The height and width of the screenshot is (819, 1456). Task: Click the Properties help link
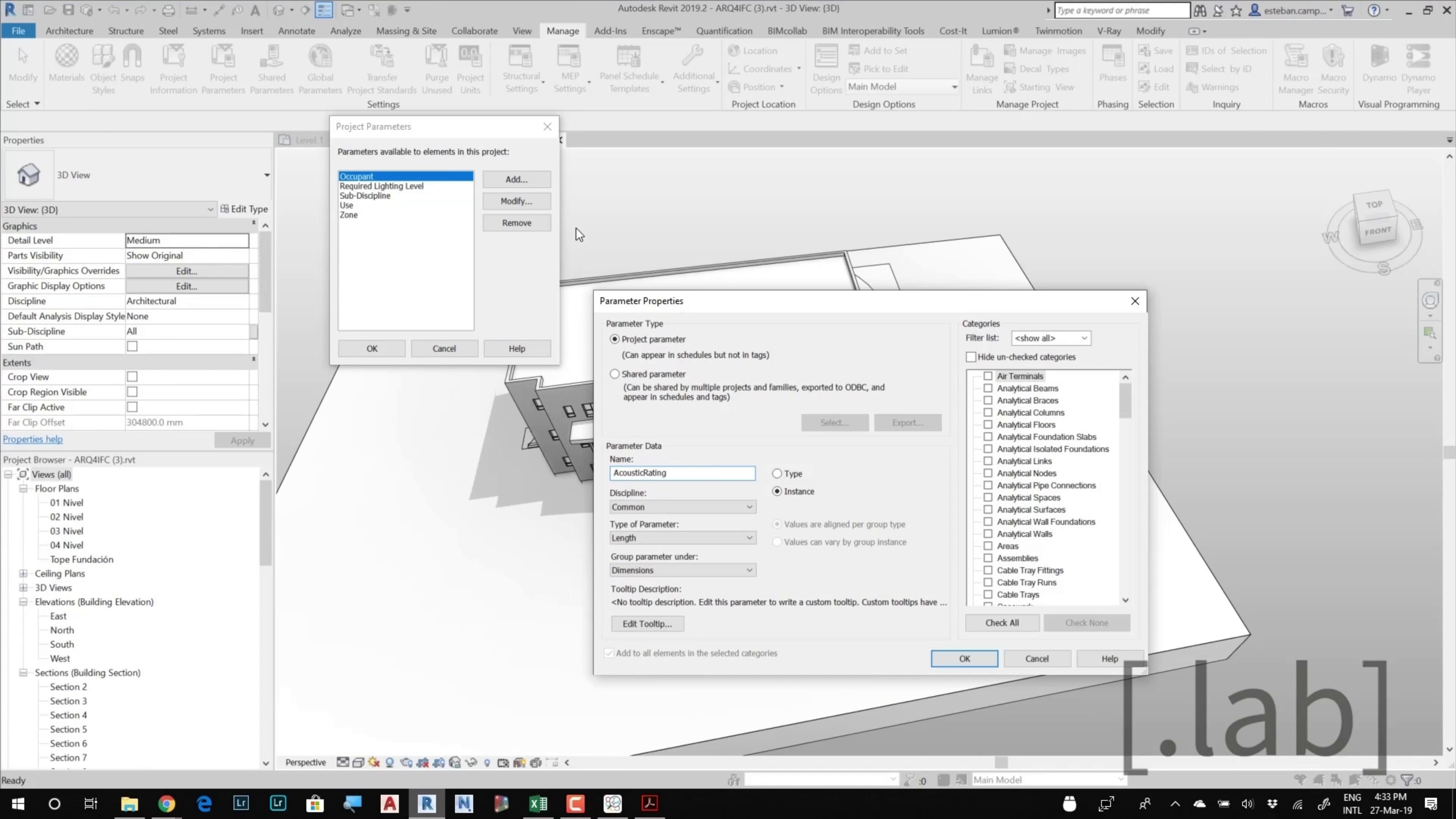(x=33, y=439)
